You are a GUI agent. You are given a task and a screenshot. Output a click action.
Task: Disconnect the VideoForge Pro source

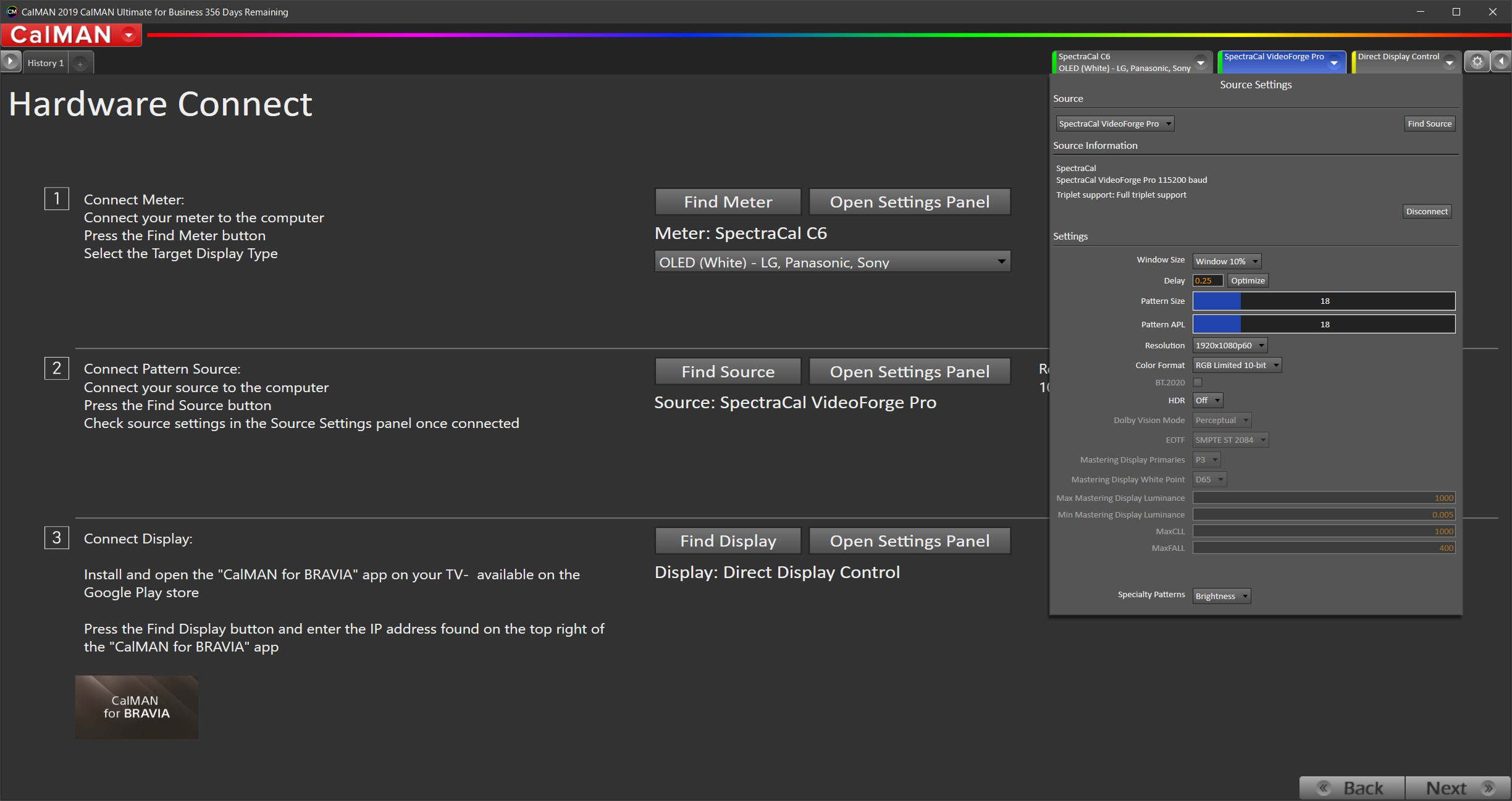click(x=1427, y=211)
